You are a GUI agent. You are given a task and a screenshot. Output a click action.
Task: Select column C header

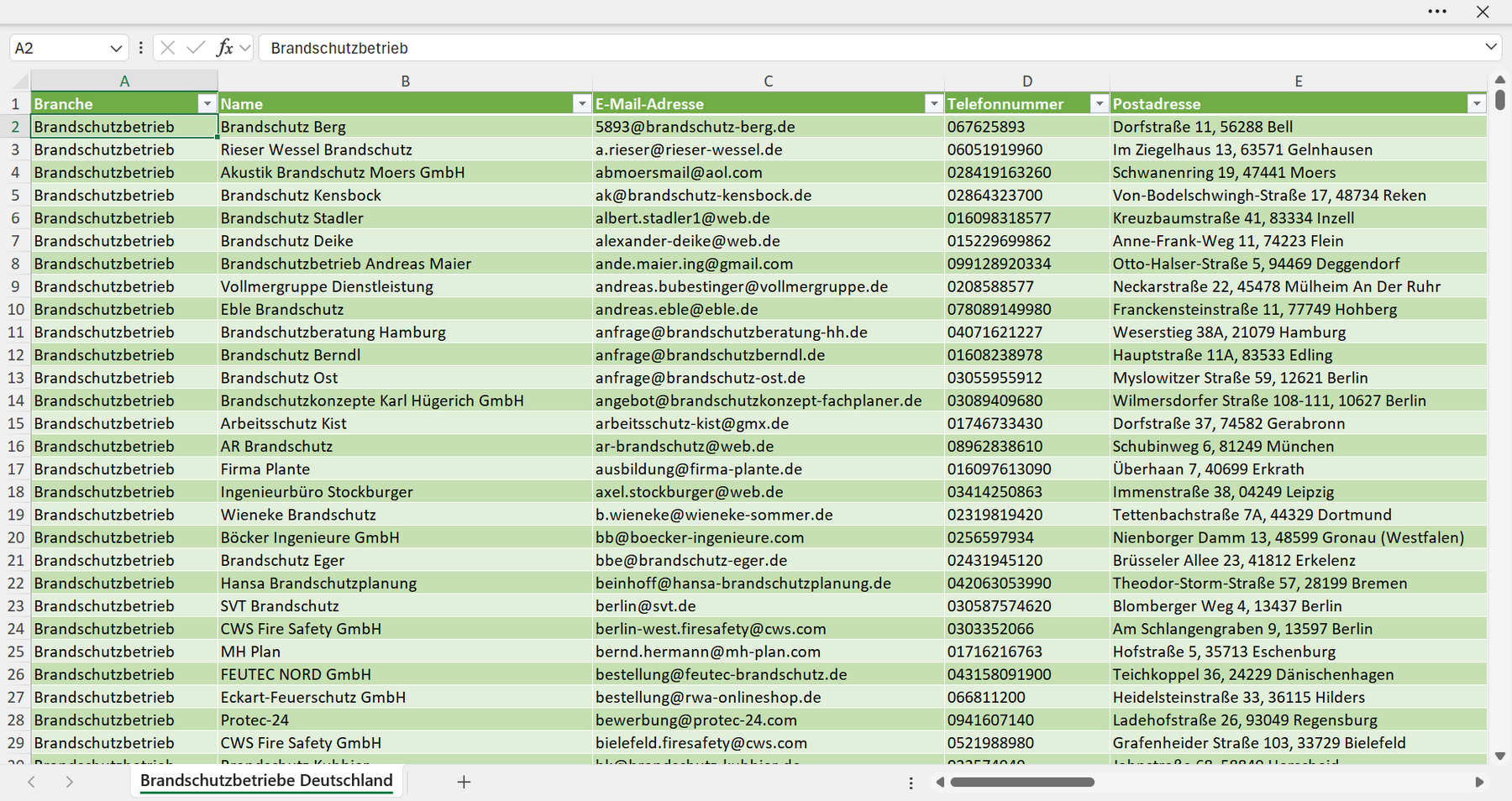coord(768,81)
